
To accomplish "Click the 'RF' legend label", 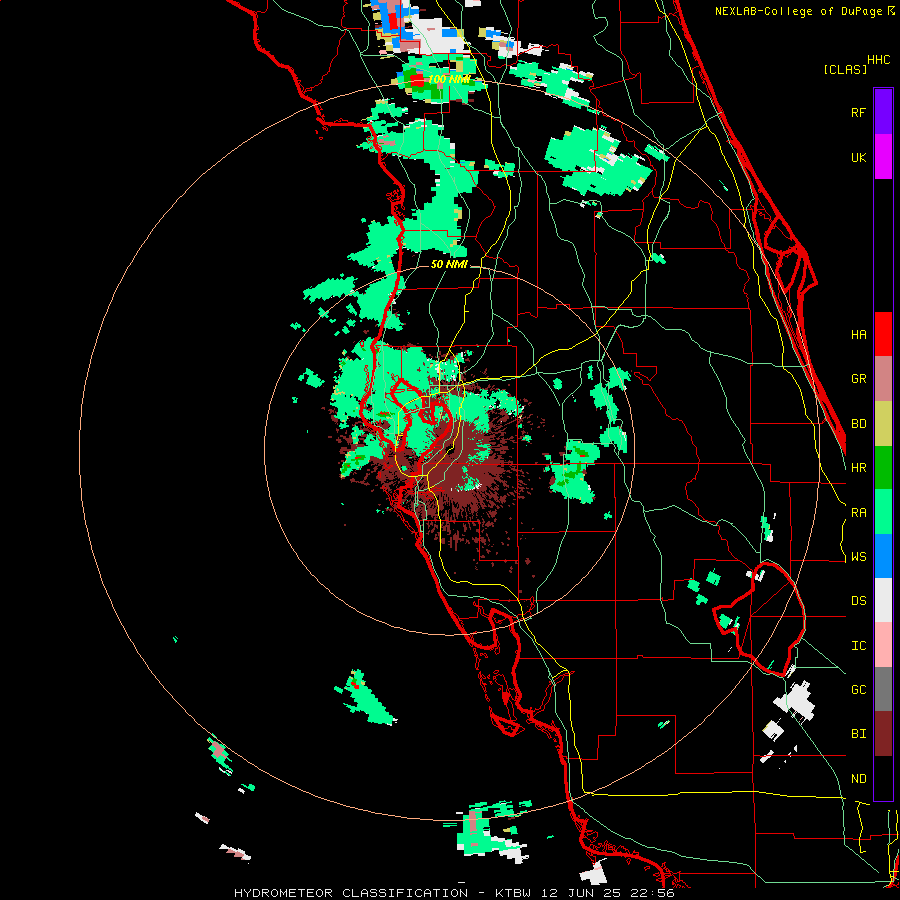I will point(858,112).
